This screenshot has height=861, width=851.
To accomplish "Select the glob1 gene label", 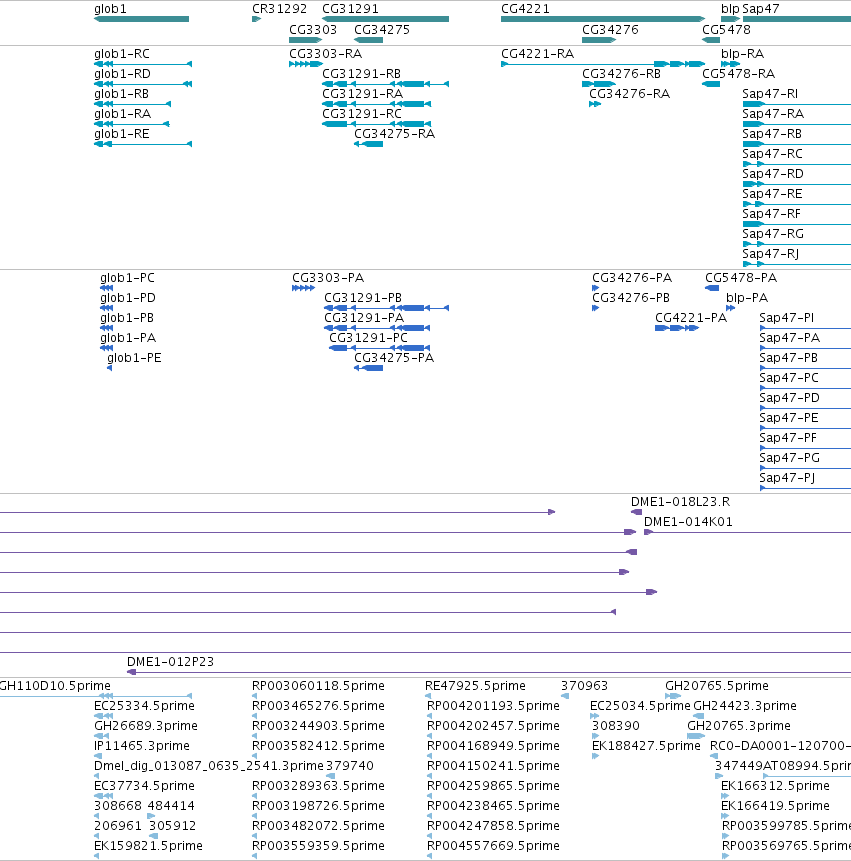I will point(110,9).
